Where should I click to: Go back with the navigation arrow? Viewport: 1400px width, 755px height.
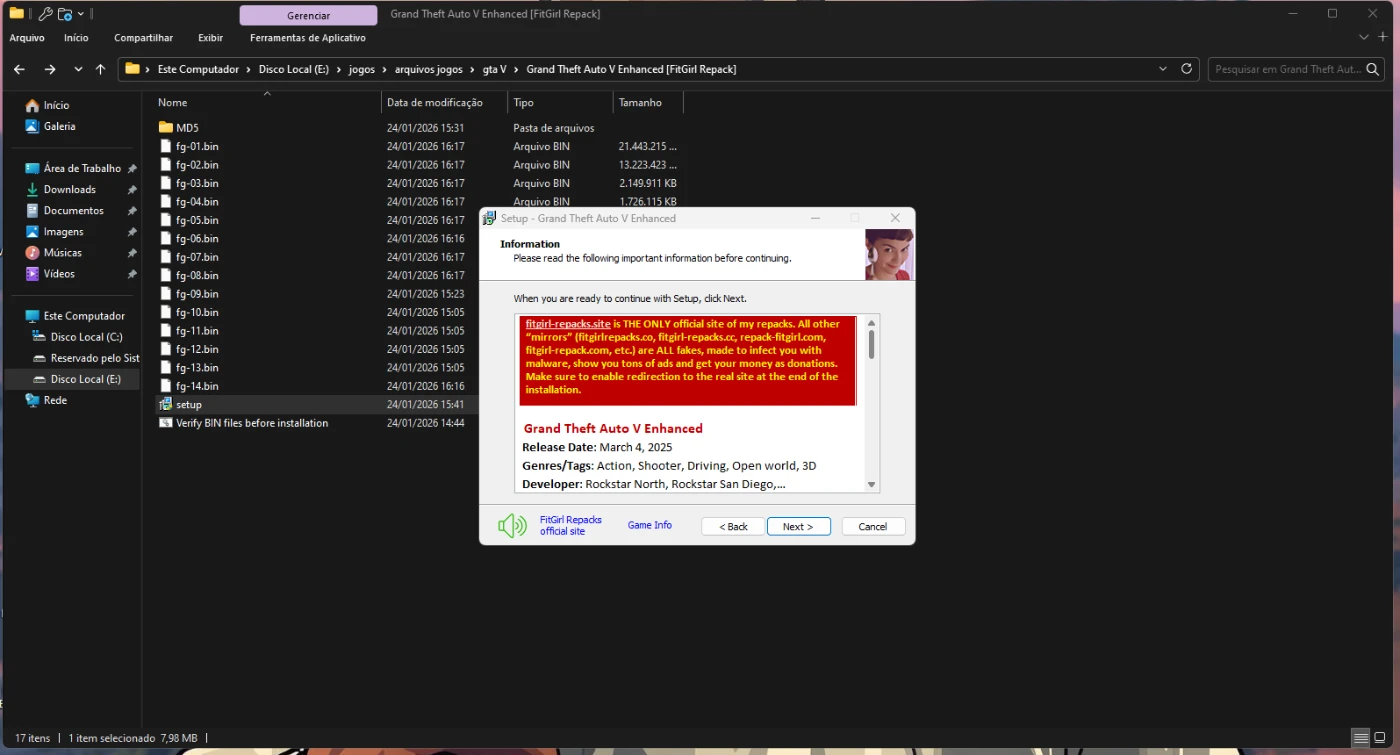(x=19, y=69)
